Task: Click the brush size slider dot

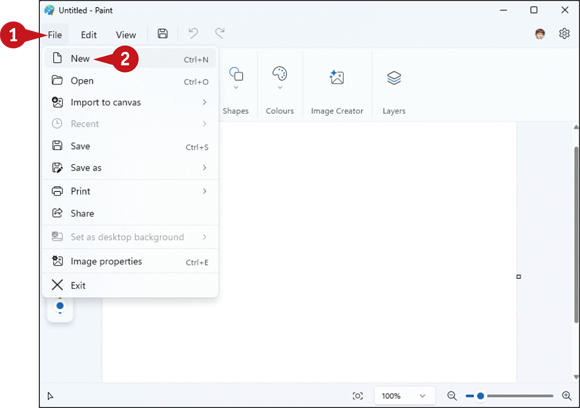Action: (x=60, y=306)
